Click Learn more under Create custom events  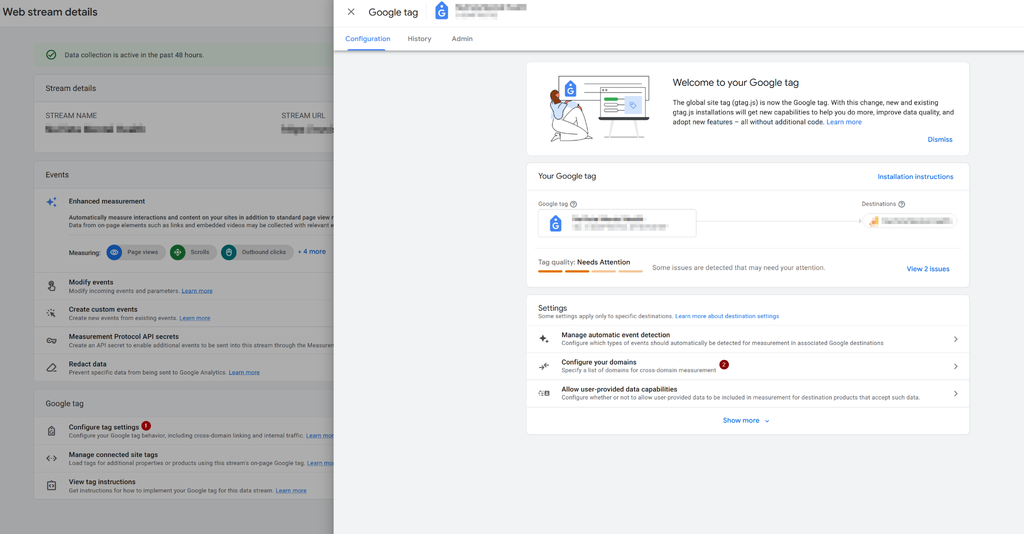pos(195,319)
